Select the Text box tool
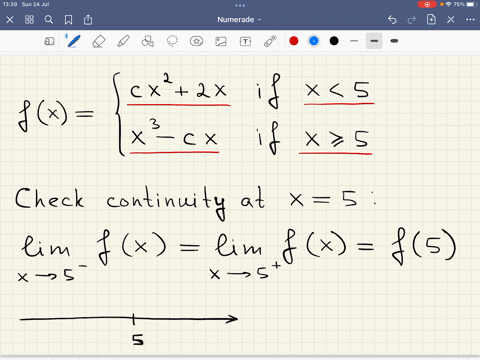480x360 pixels. click(x=245, y=41)
